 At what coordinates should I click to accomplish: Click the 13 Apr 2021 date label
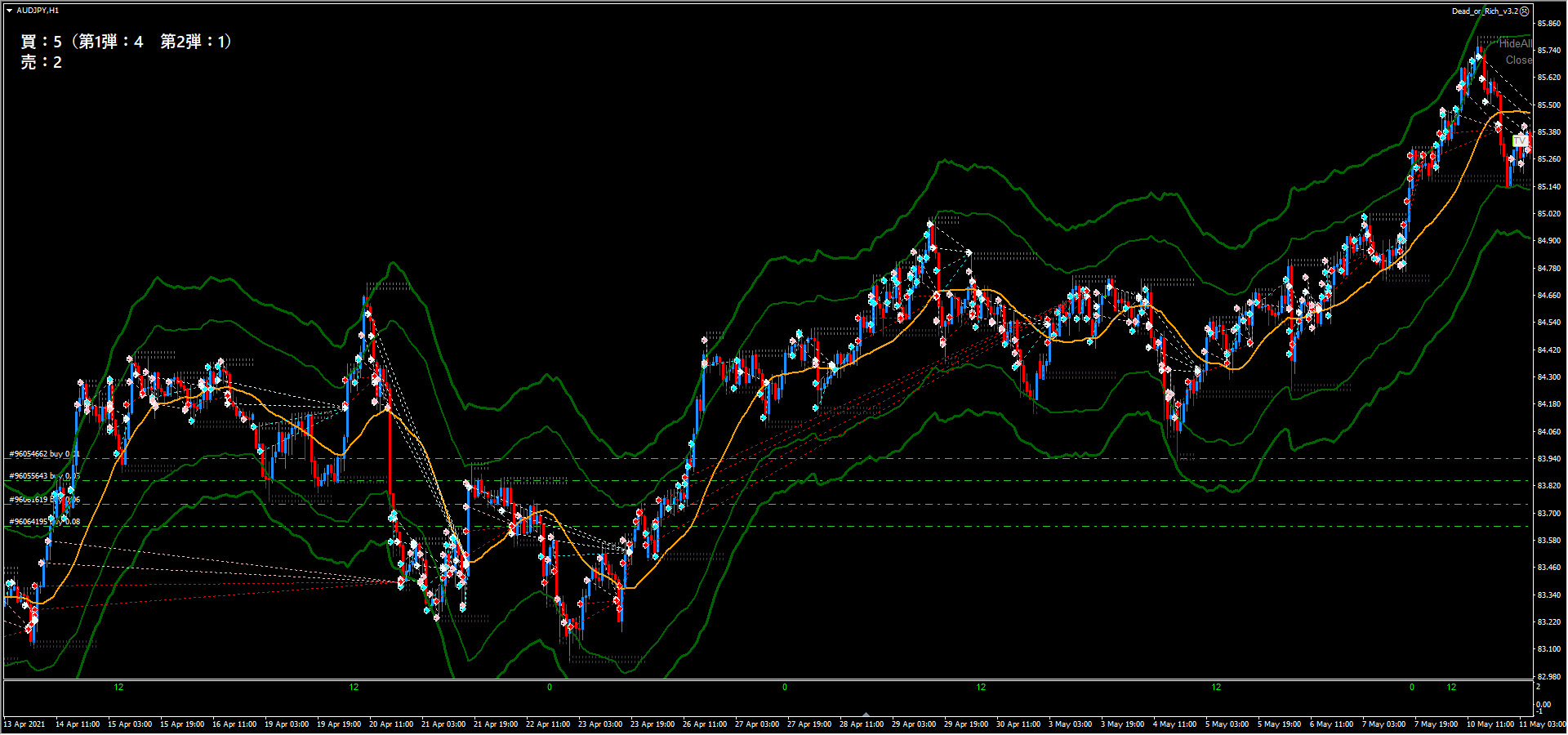24,724
